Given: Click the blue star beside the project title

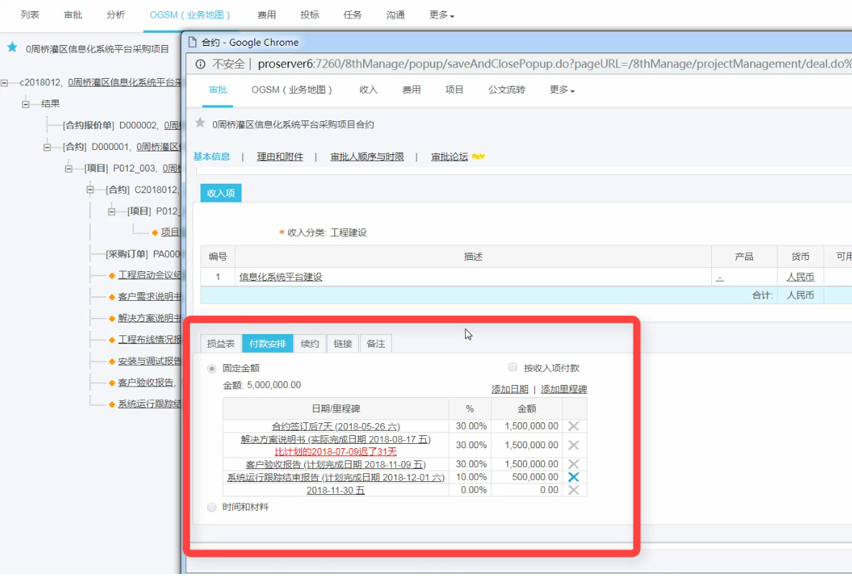Looking at the screenshot, I should click(x=12, y=47).
